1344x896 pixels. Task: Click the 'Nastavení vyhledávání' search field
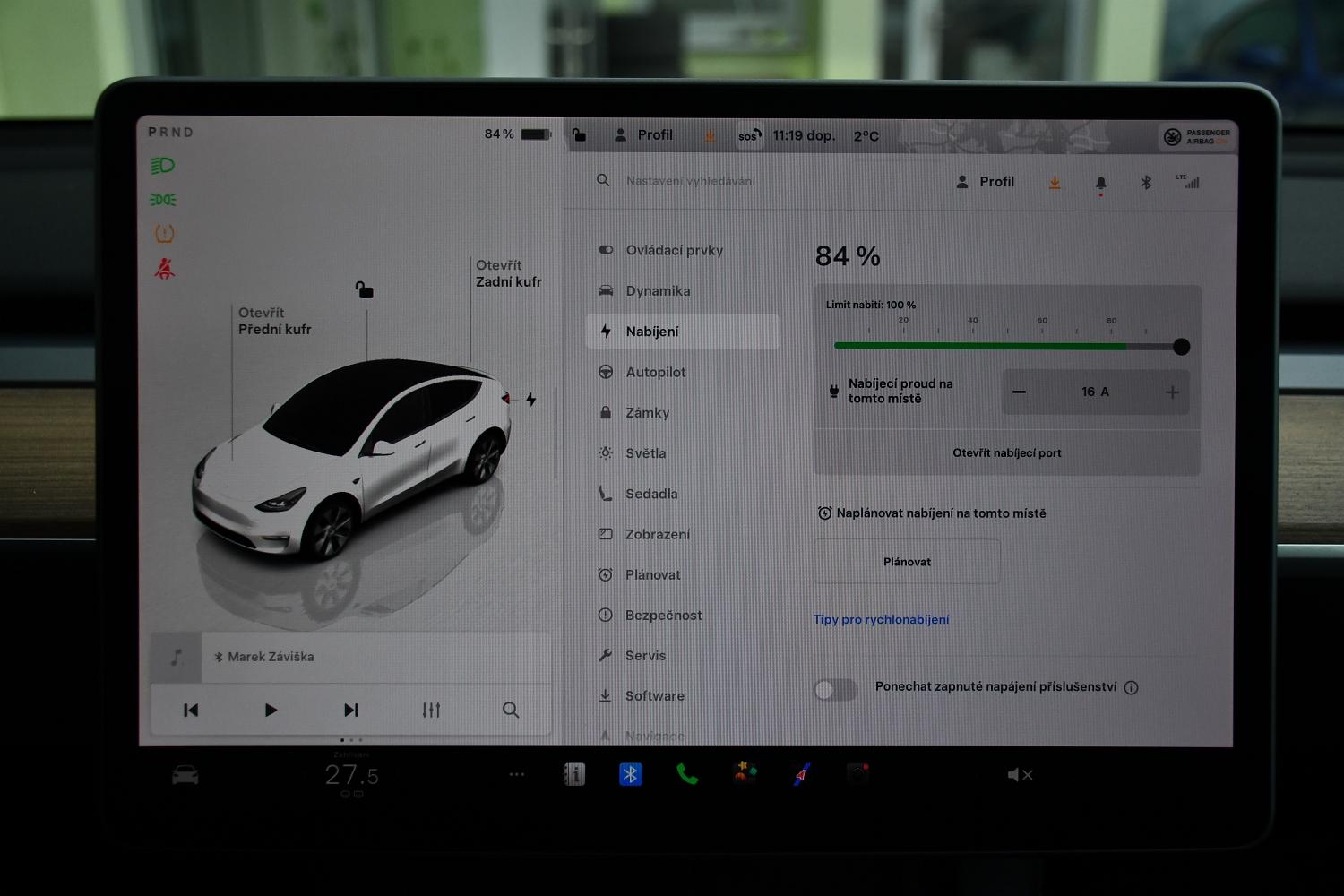pyautogui.click(x=690, y=181)
